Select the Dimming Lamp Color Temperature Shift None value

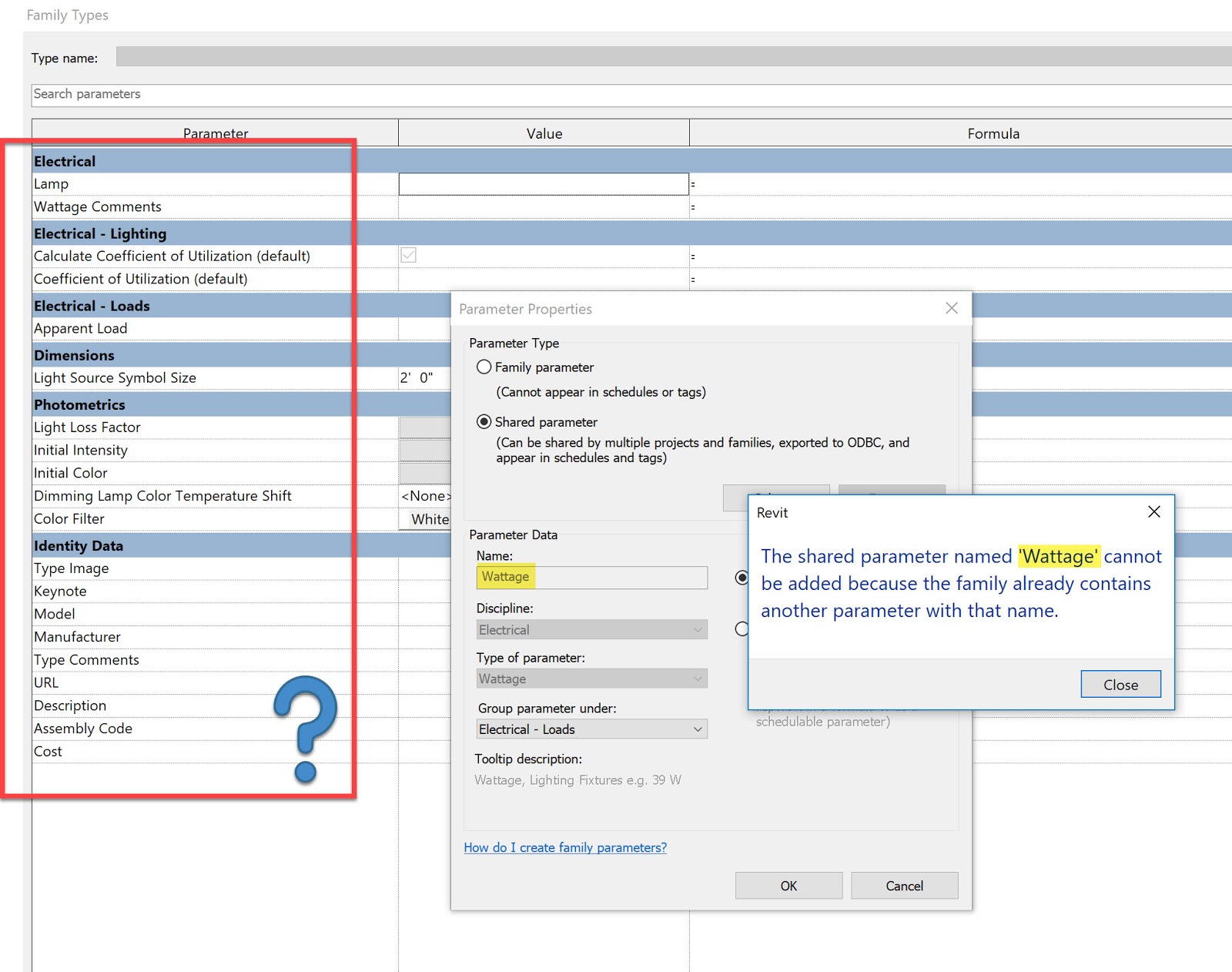click(x=425, y=496)
